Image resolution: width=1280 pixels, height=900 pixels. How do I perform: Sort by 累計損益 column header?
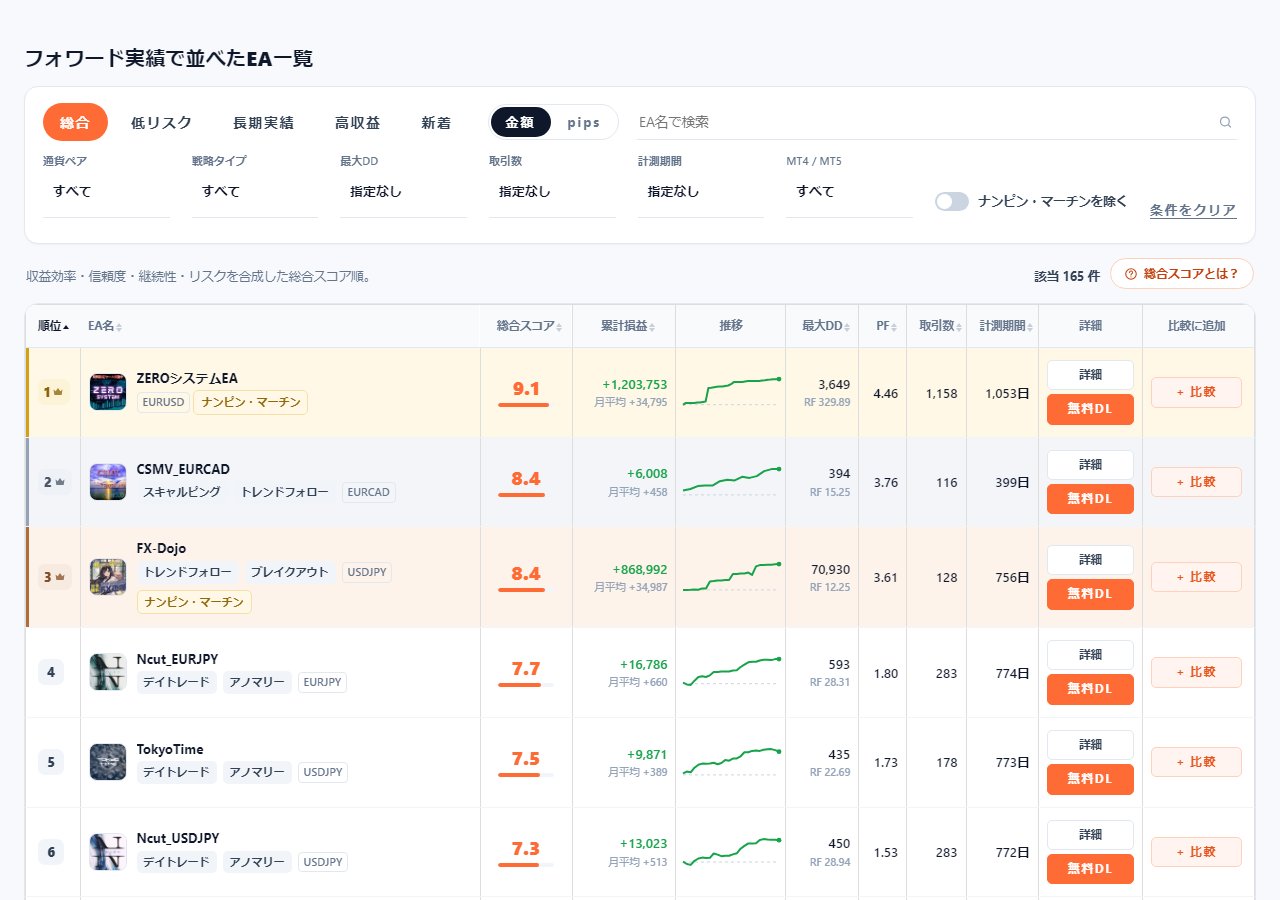(627, 326)
